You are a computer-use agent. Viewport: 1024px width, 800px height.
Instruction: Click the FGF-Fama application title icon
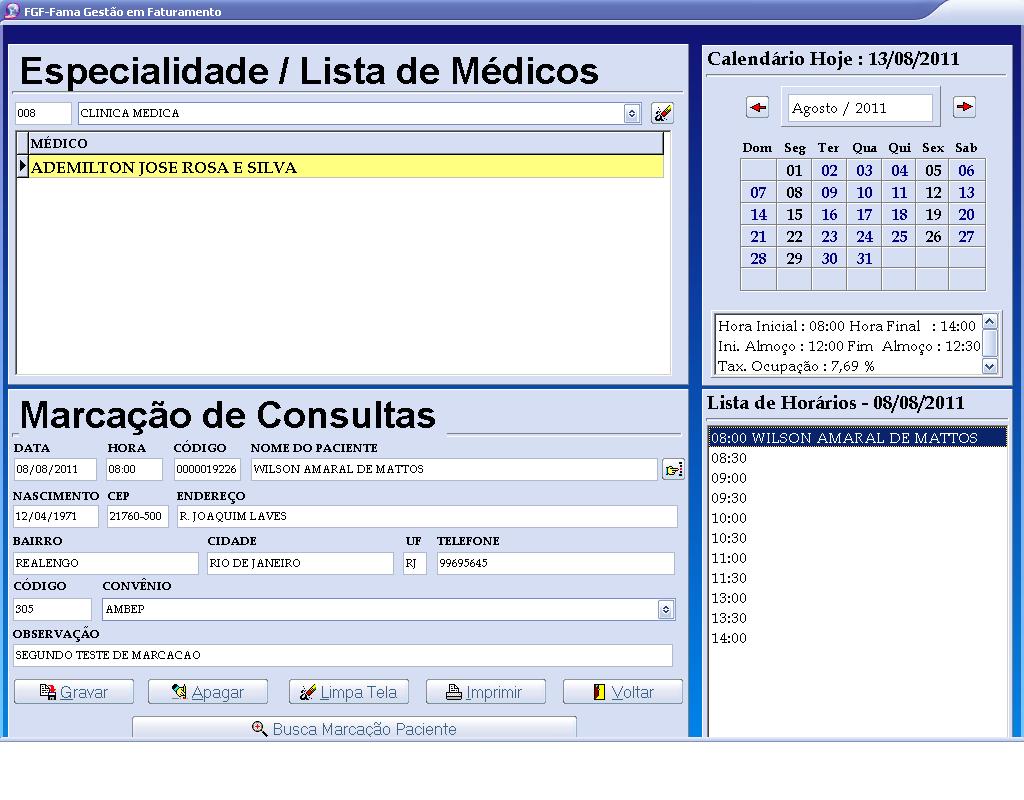pyautogui.click(x=11, y=11)
